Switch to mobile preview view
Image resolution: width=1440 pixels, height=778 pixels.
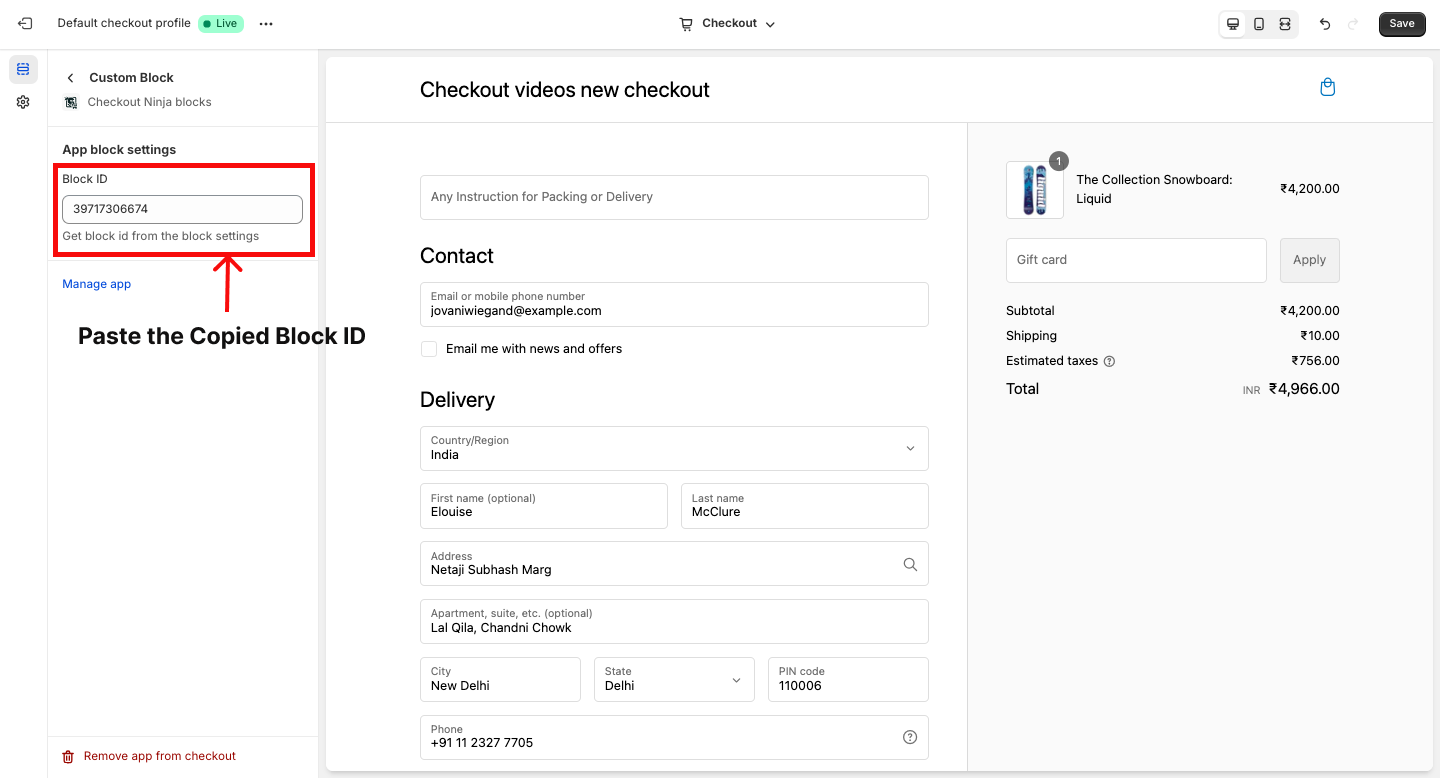(1259, 24)
